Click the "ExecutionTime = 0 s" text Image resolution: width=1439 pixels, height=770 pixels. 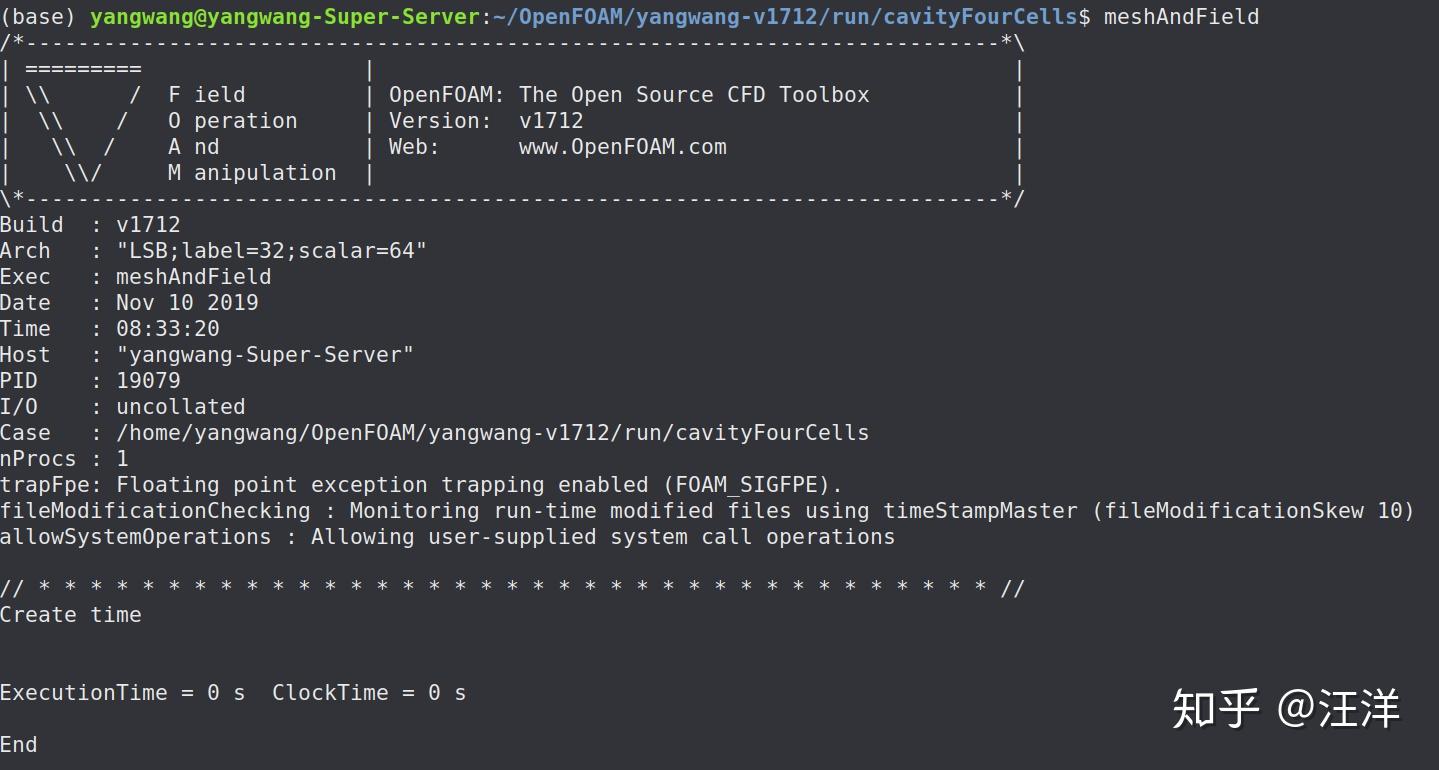[122, 693]
